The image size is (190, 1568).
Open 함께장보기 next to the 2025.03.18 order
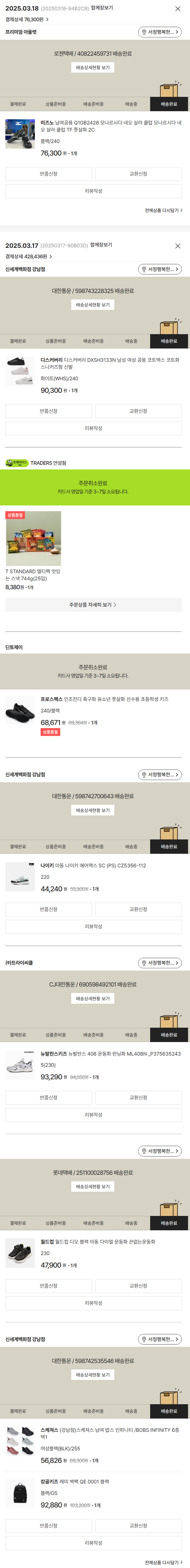coord(102,8)
